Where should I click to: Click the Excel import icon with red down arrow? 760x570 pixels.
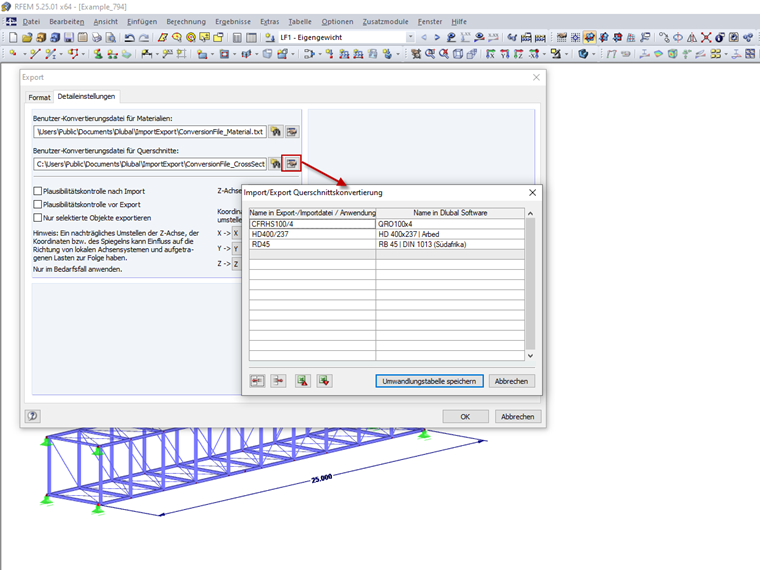pyautogui.click(x=324, y=381)
